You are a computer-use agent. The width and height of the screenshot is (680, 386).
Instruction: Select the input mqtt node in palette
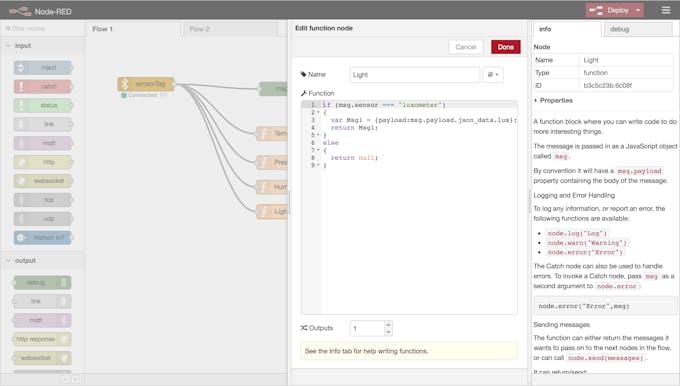pos(42,143)
